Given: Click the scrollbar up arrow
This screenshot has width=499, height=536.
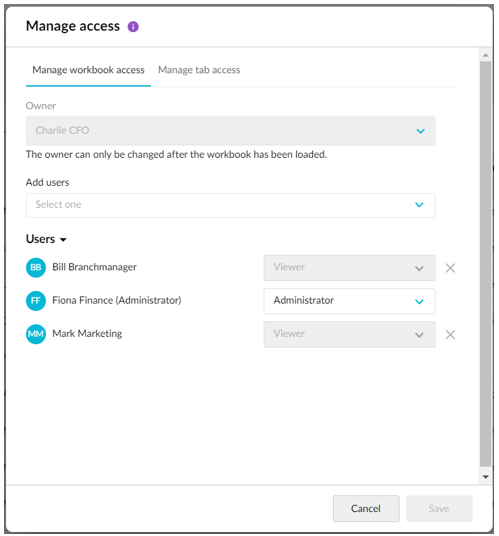Looking at the screenshot, I should point(485,55).
